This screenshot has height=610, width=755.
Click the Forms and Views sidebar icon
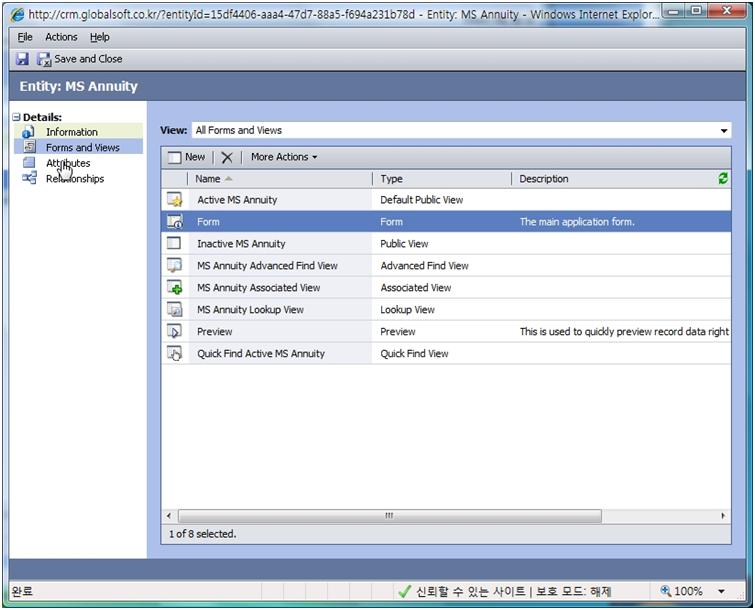[x=30, y=146]
